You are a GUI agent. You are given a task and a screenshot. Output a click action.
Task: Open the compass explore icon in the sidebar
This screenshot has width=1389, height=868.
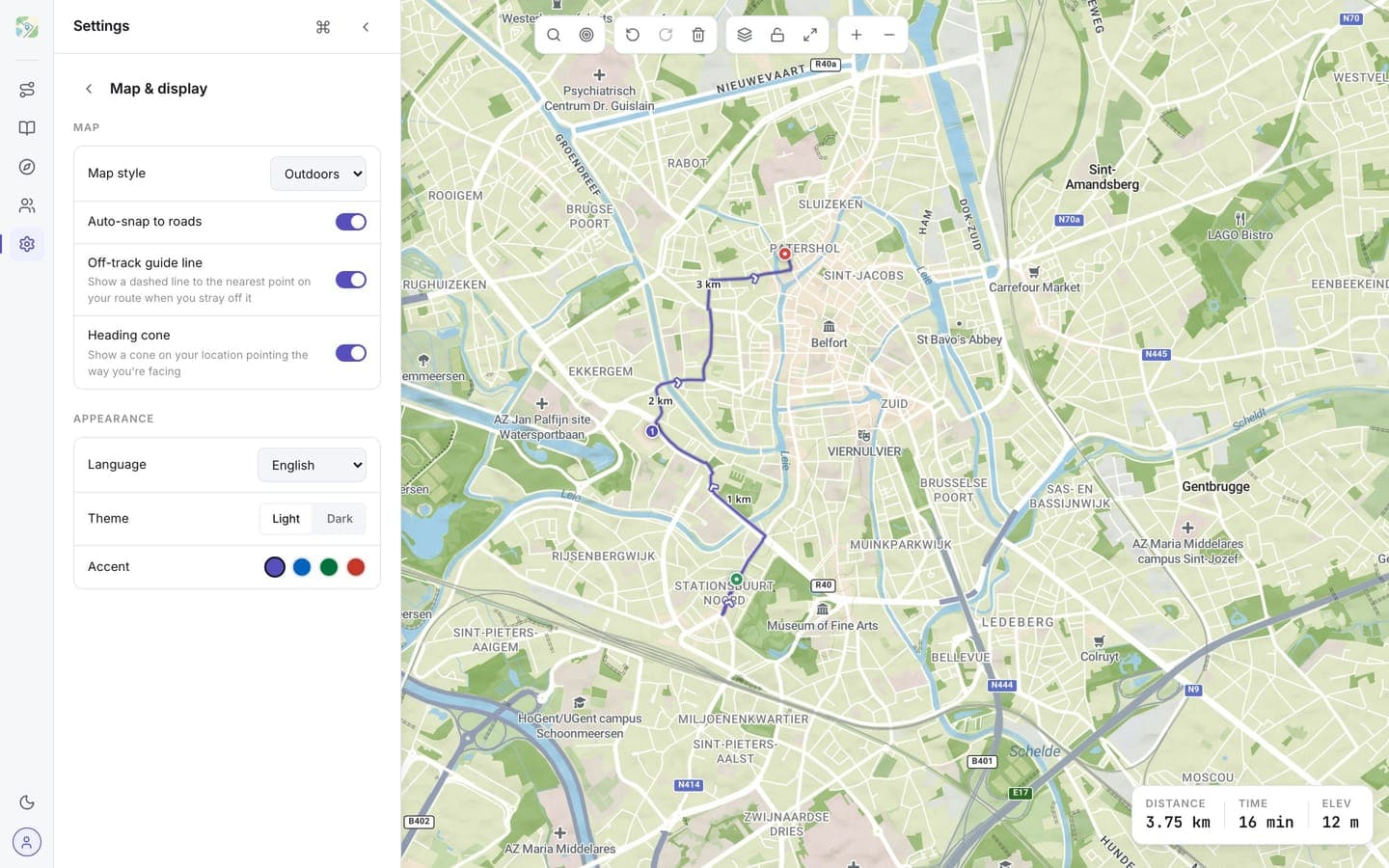pyautogui.click(x=27, y=167)
